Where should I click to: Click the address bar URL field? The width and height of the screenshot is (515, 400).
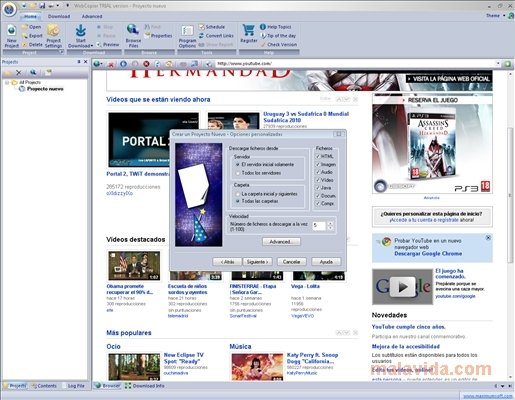(x=355, y=63)
